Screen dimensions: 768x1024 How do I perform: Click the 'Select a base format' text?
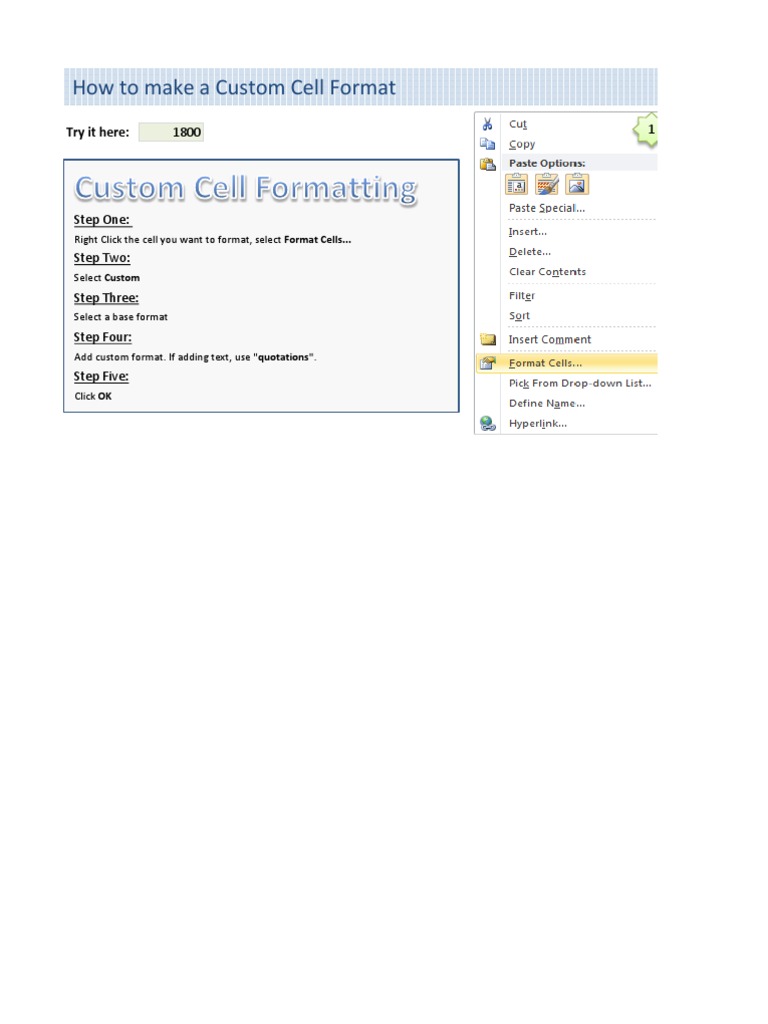click(121, 317)
